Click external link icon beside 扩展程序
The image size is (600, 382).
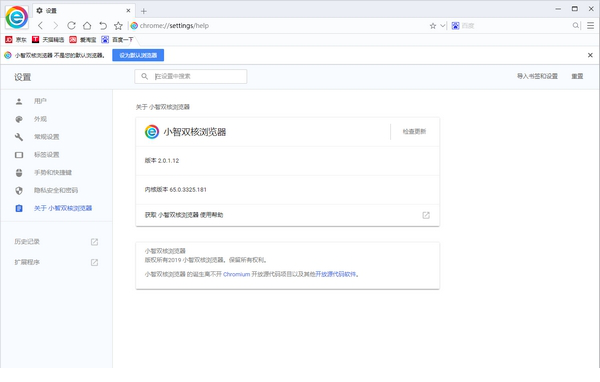click(x=94, y=262)
